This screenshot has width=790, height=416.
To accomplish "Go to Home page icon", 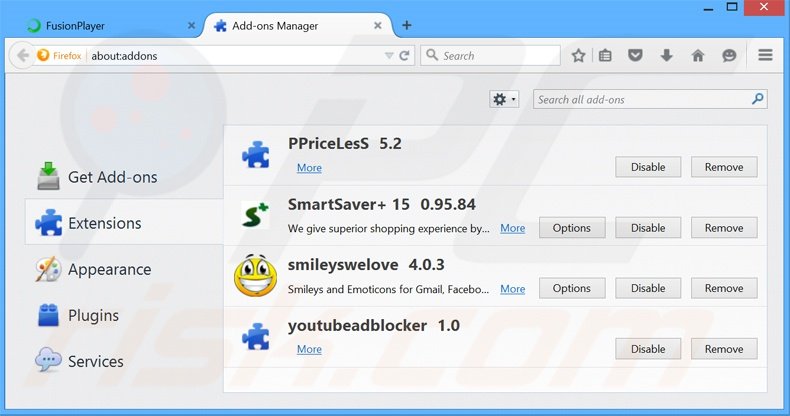I will coord(698,56).
